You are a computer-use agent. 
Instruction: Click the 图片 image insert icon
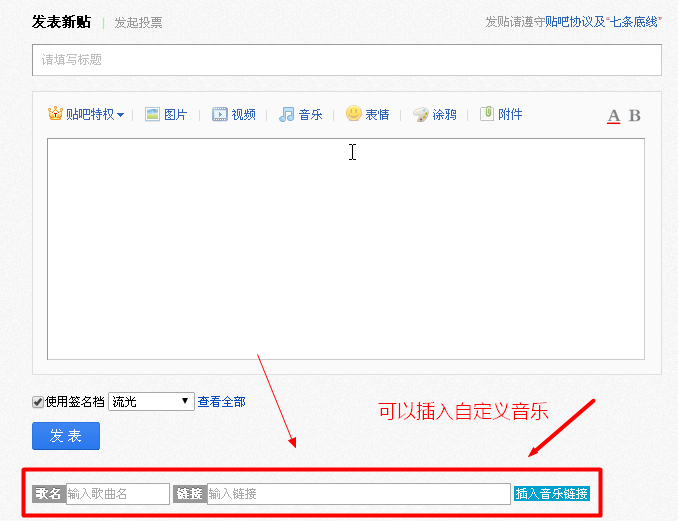pyautogui.click(x=153, y=114)
